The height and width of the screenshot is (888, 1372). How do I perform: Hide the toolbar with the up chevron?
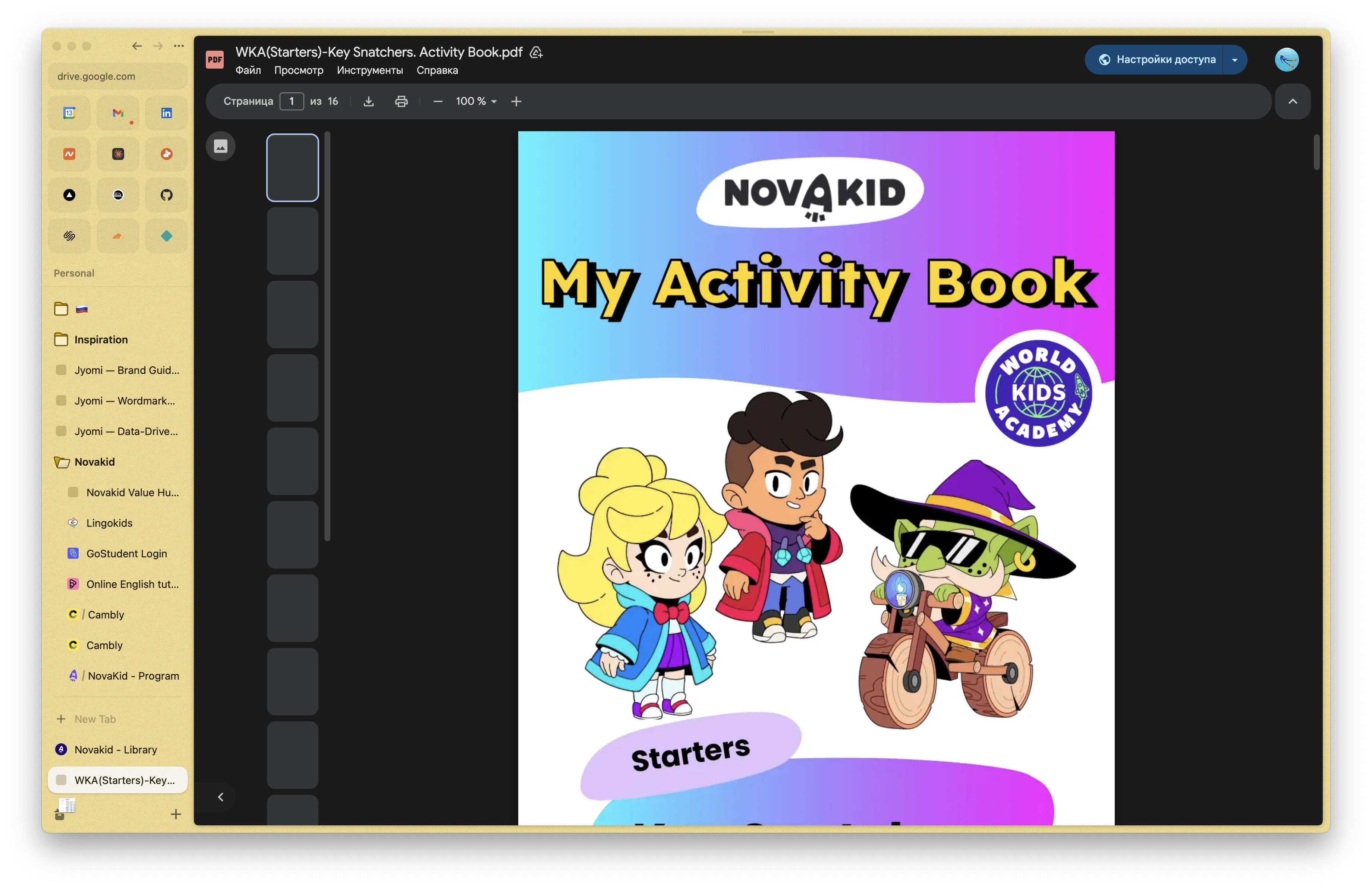click(x=1293, y=101)
